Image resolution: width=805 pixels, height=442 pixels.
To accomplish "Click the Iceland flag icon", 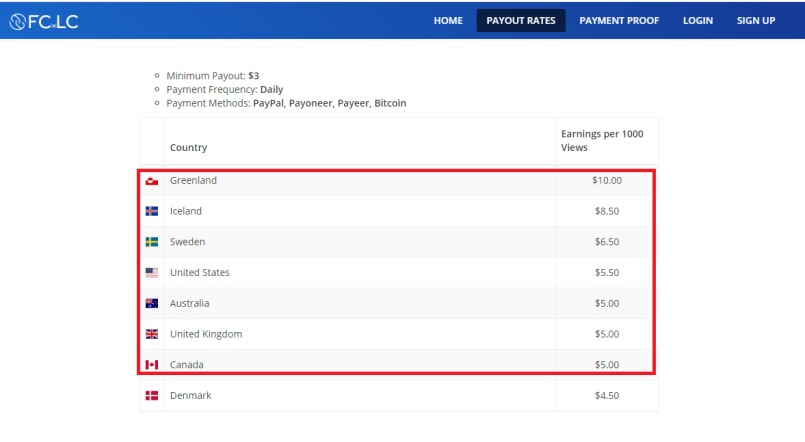I will 151,211.
